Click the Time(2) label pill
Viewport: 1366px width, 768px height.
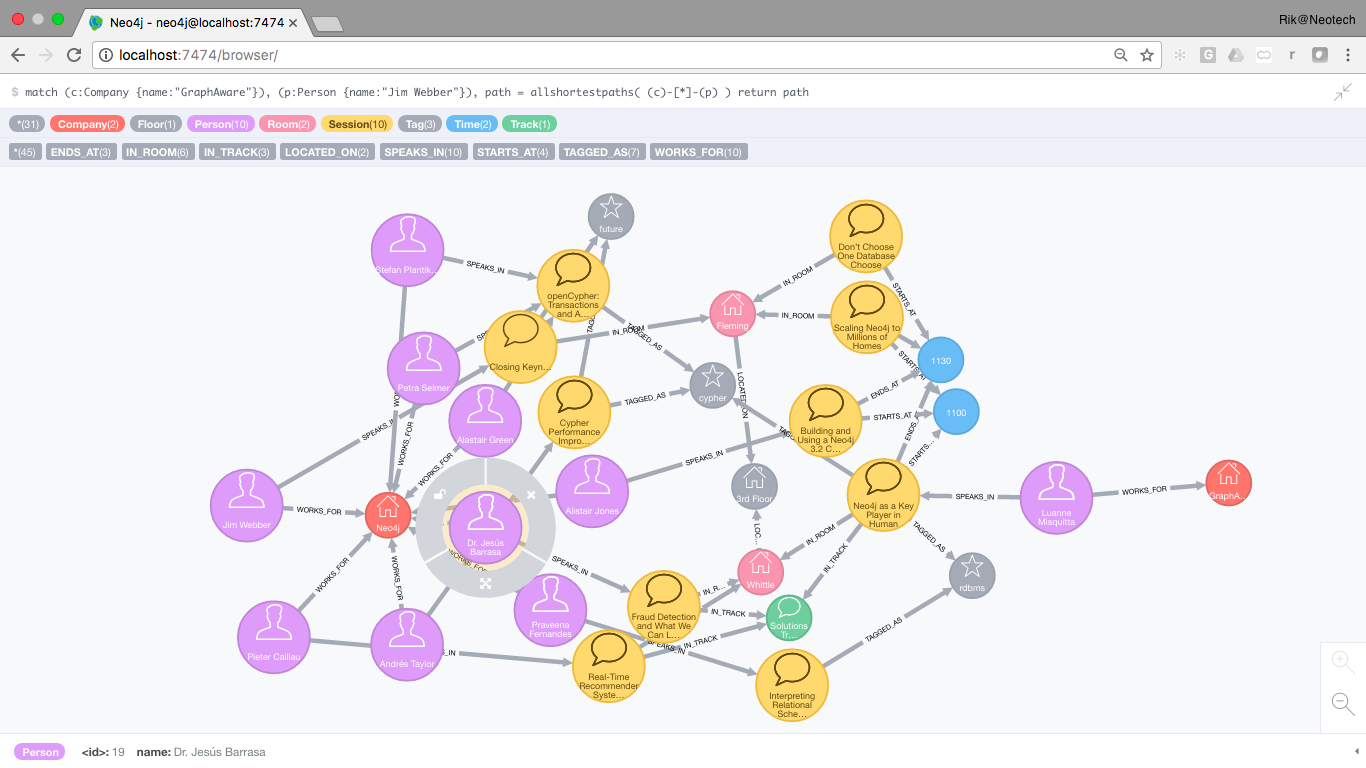[x=472, y=124]
